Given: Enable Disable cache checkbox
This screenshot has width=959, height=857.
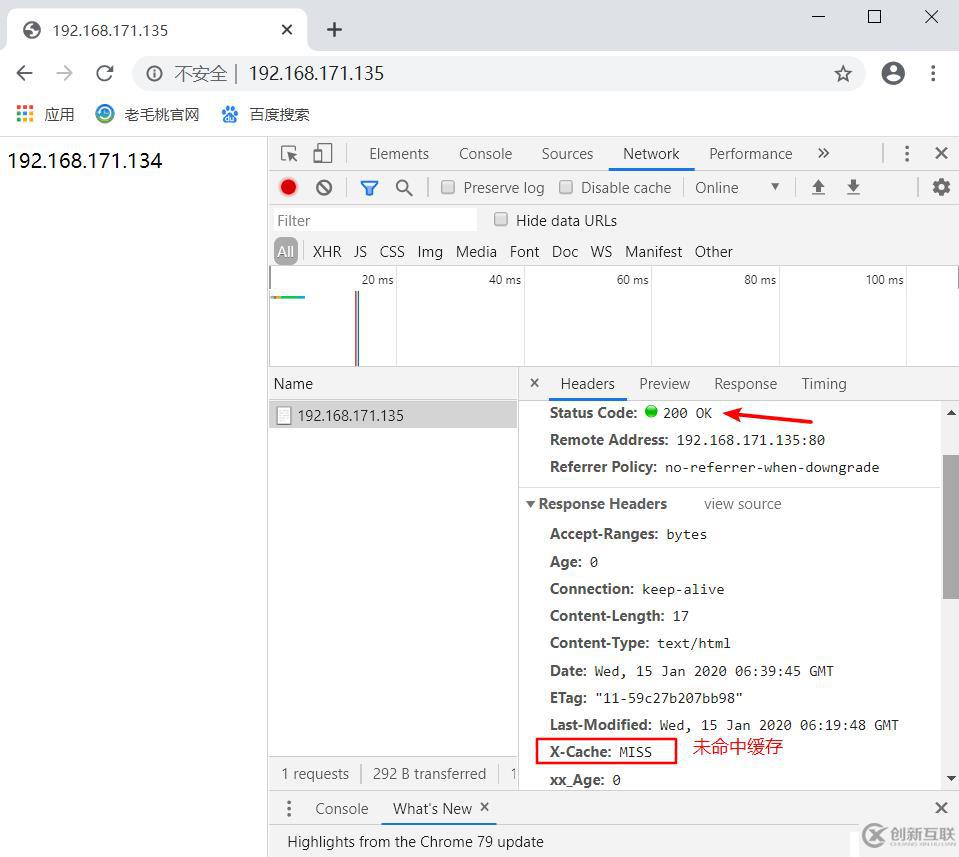Looking at the screenshot, I should [566, 187].
